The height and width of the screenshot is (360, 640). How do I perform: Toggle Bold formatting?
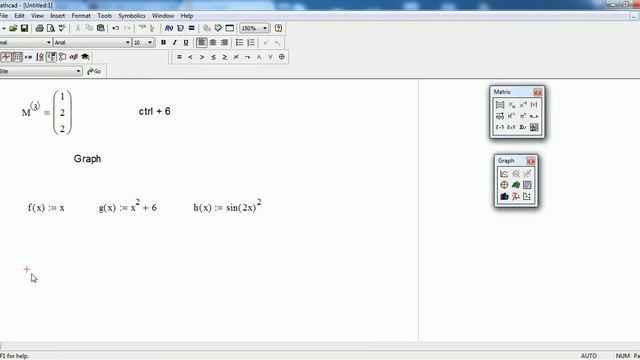point(163,42)
